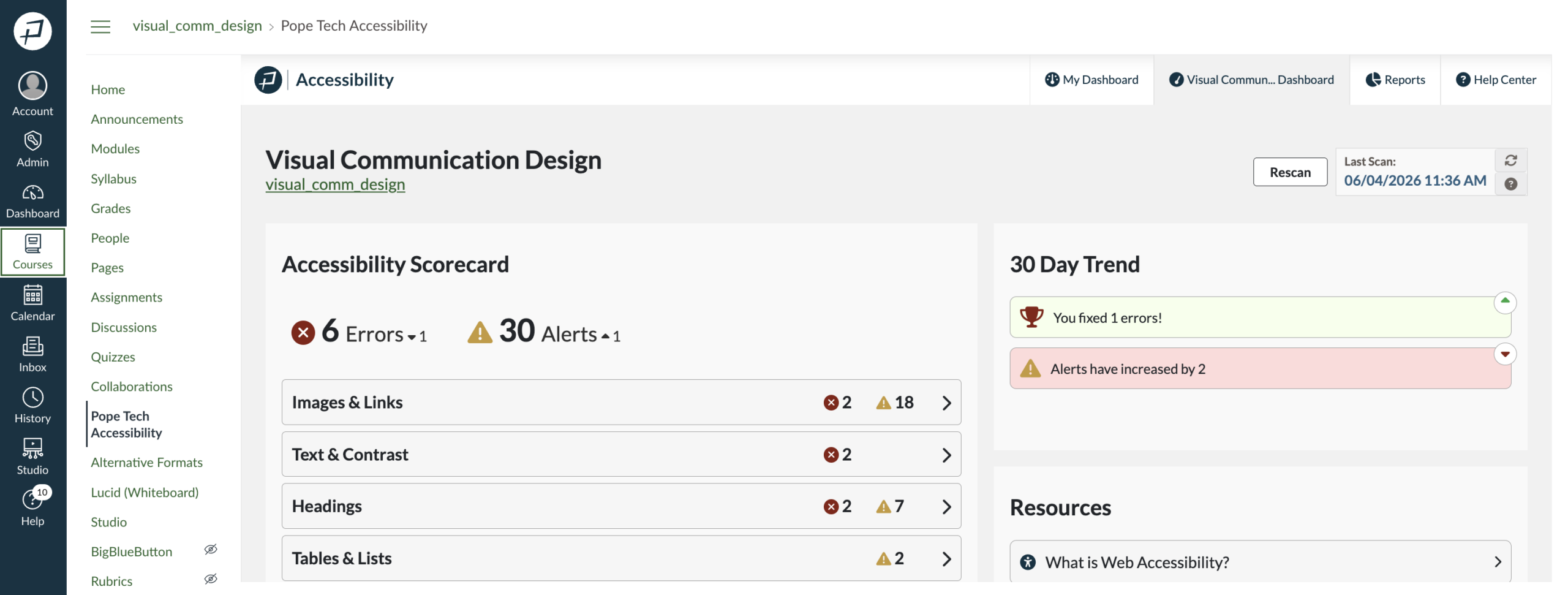Viewport: 1568px width, 595px height.
Task: Open the Calendar icon
Action: pyautogui.click(x=32, y=295)
